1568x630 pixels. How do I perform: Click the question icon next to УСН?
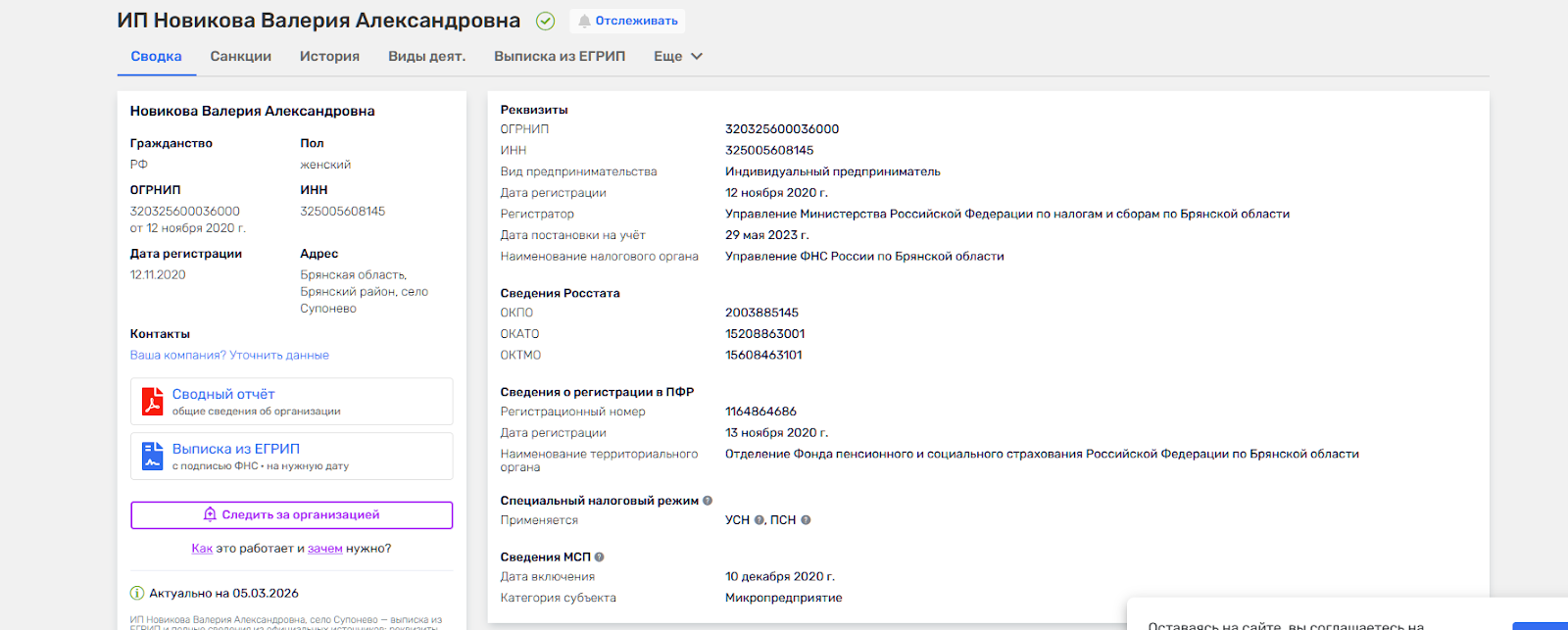759,520
